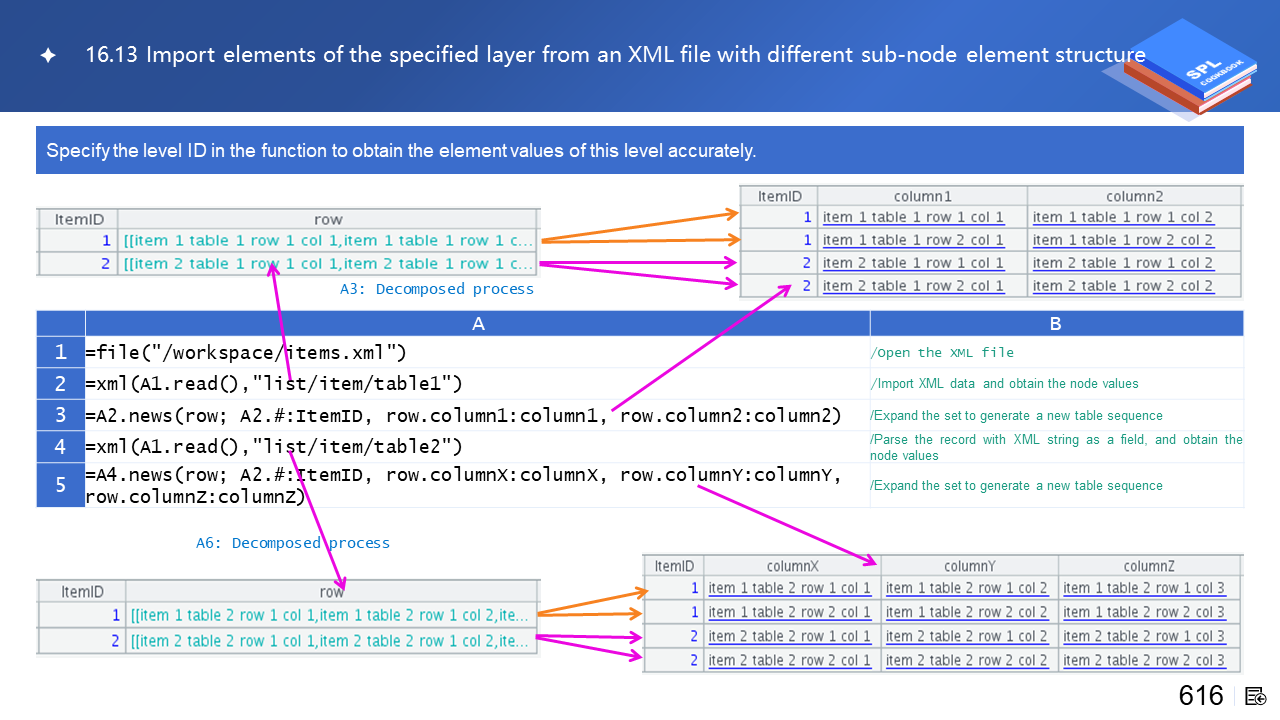Click the star bullet beside the slide title

(x=48, y=56)
